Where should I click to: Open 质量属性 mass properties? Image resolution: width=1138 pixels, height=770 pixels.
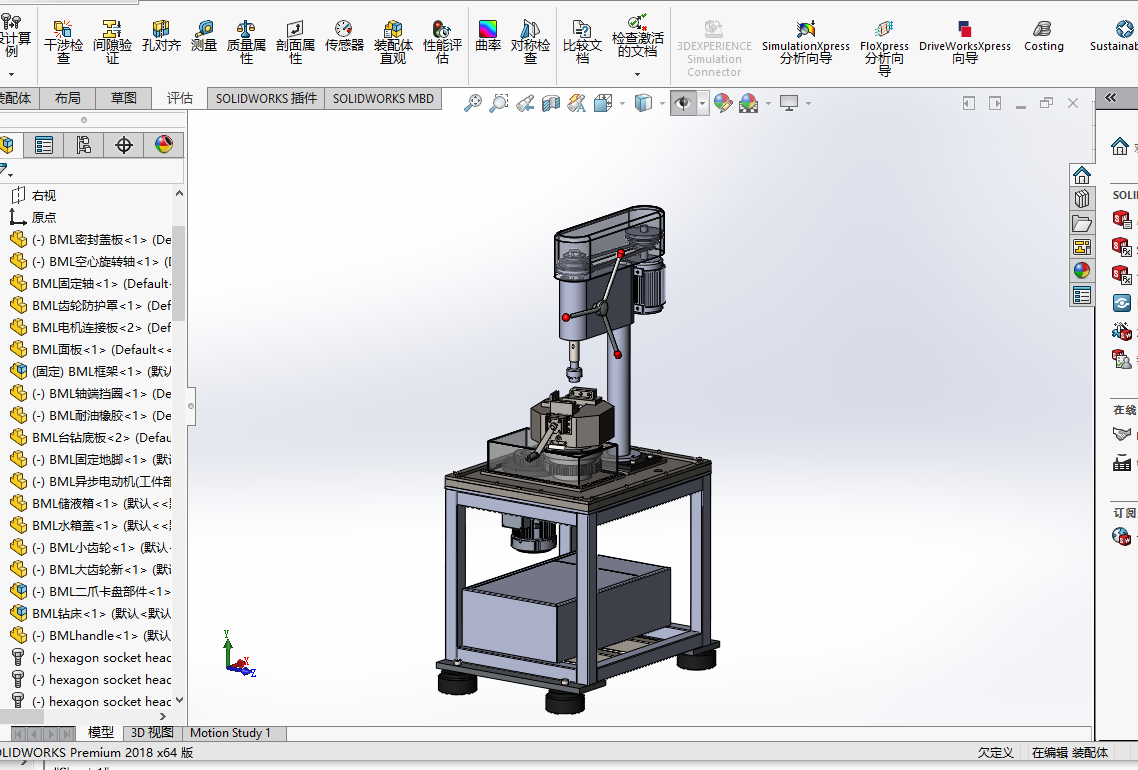click(246, 42)
